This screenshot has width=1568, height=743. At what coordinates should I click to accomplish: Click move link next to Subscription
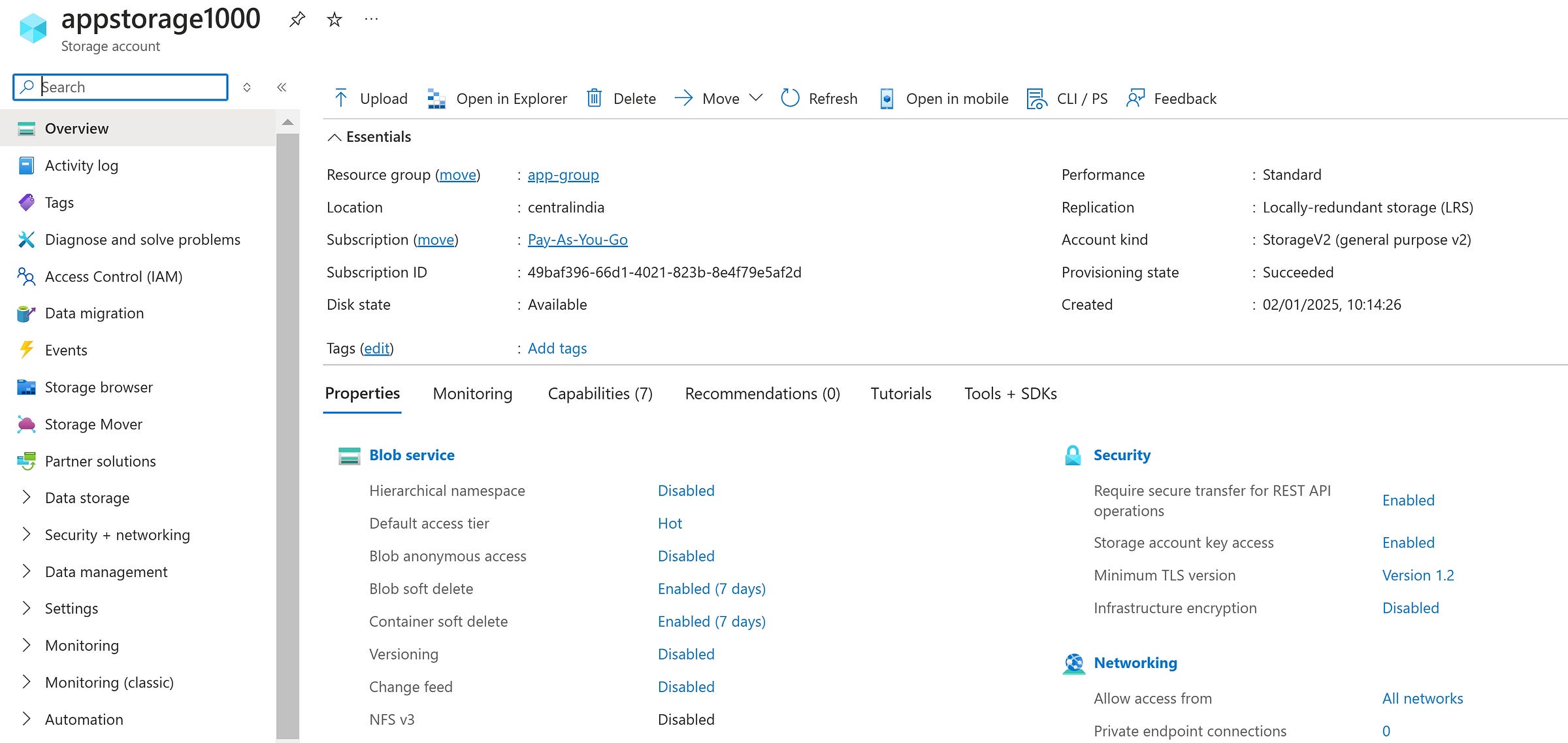pos(436,240)
